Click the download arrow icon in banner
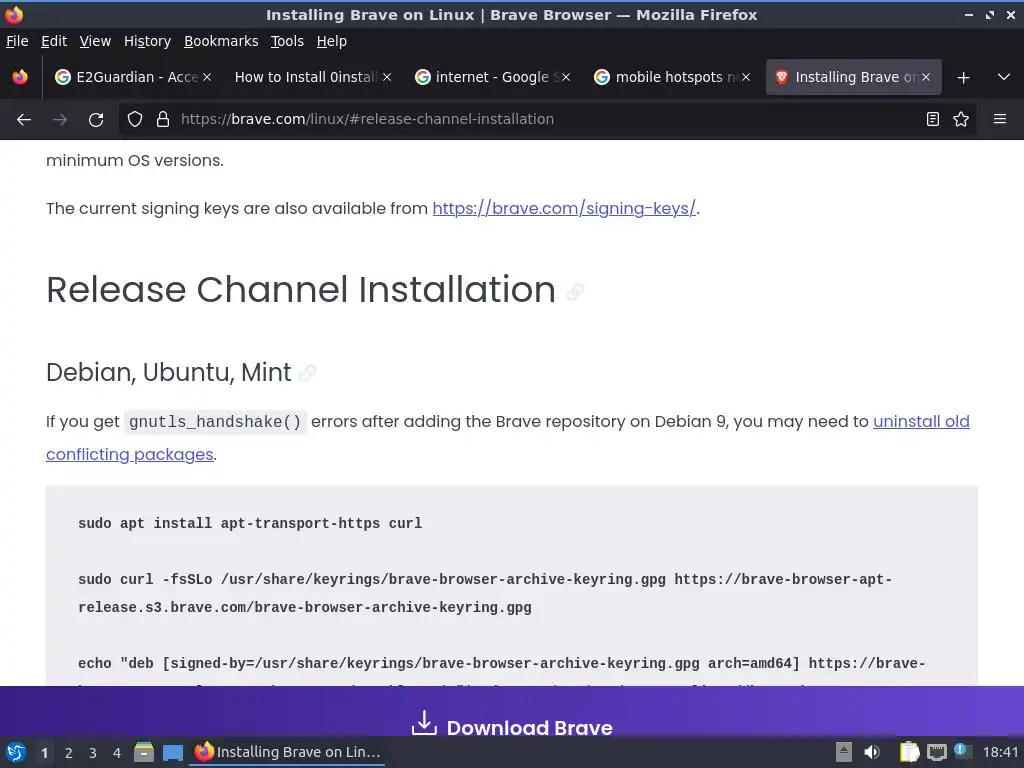This screenshot has height=768, width=1024. point(424,723)
